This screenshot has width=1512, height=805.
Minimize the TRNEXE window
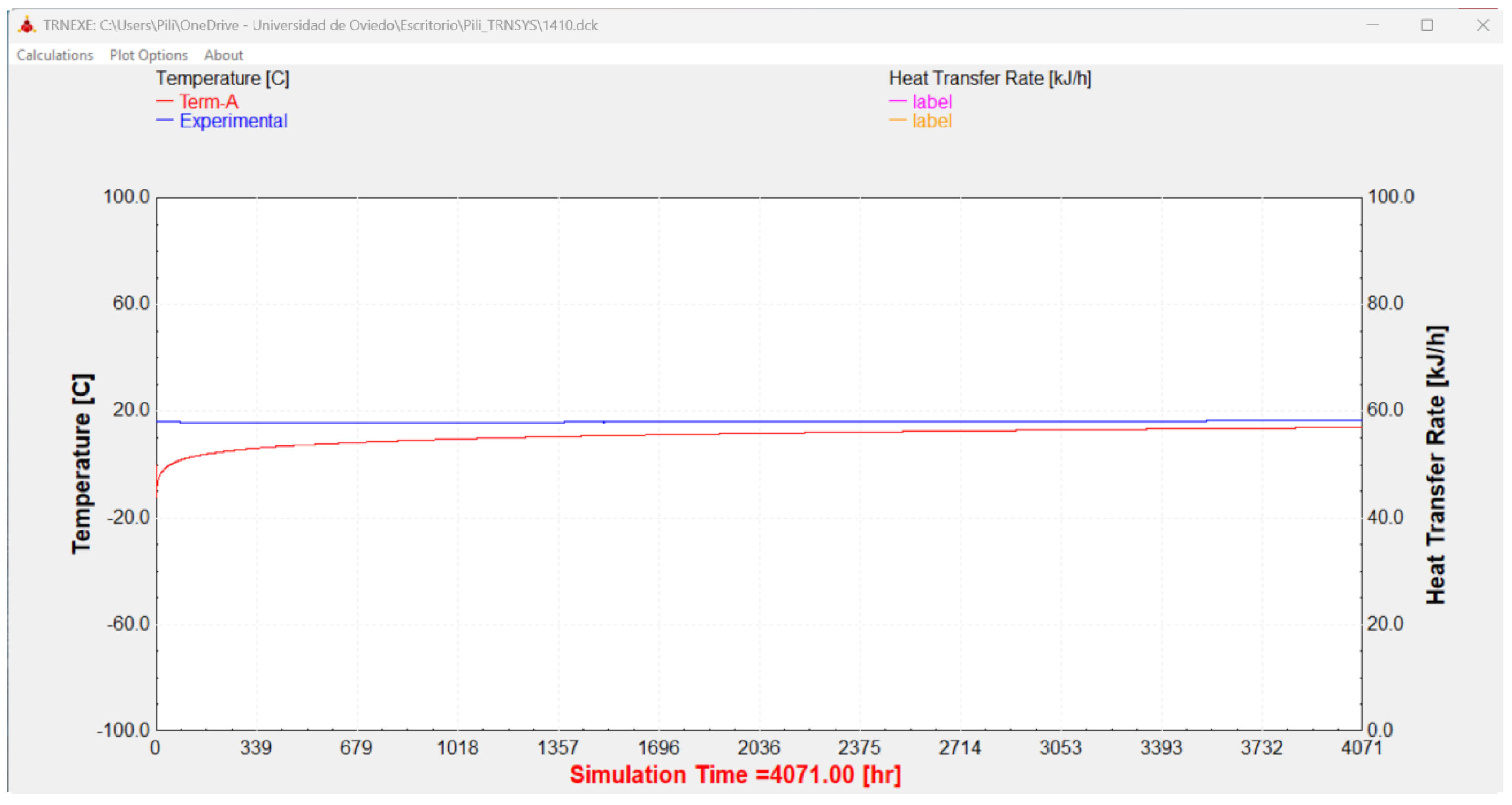click(1372, 25)
